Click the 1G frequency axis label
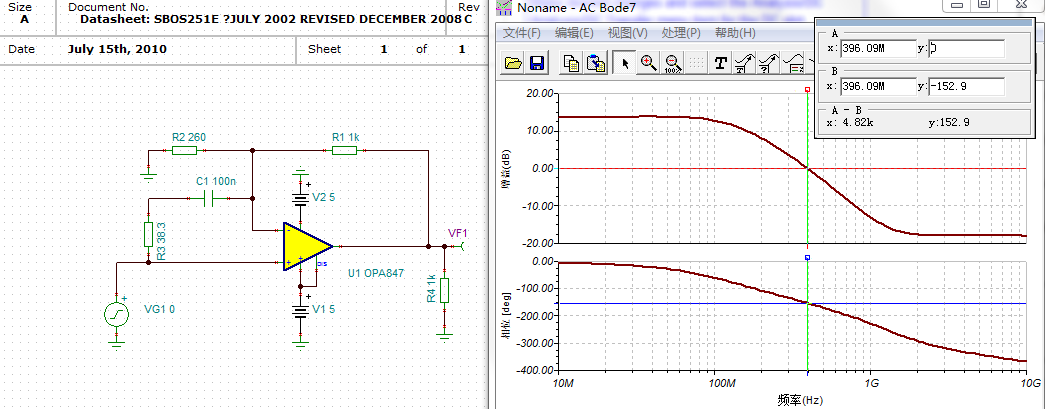The height and width of the screenshot is (409, 1045). 870,384
